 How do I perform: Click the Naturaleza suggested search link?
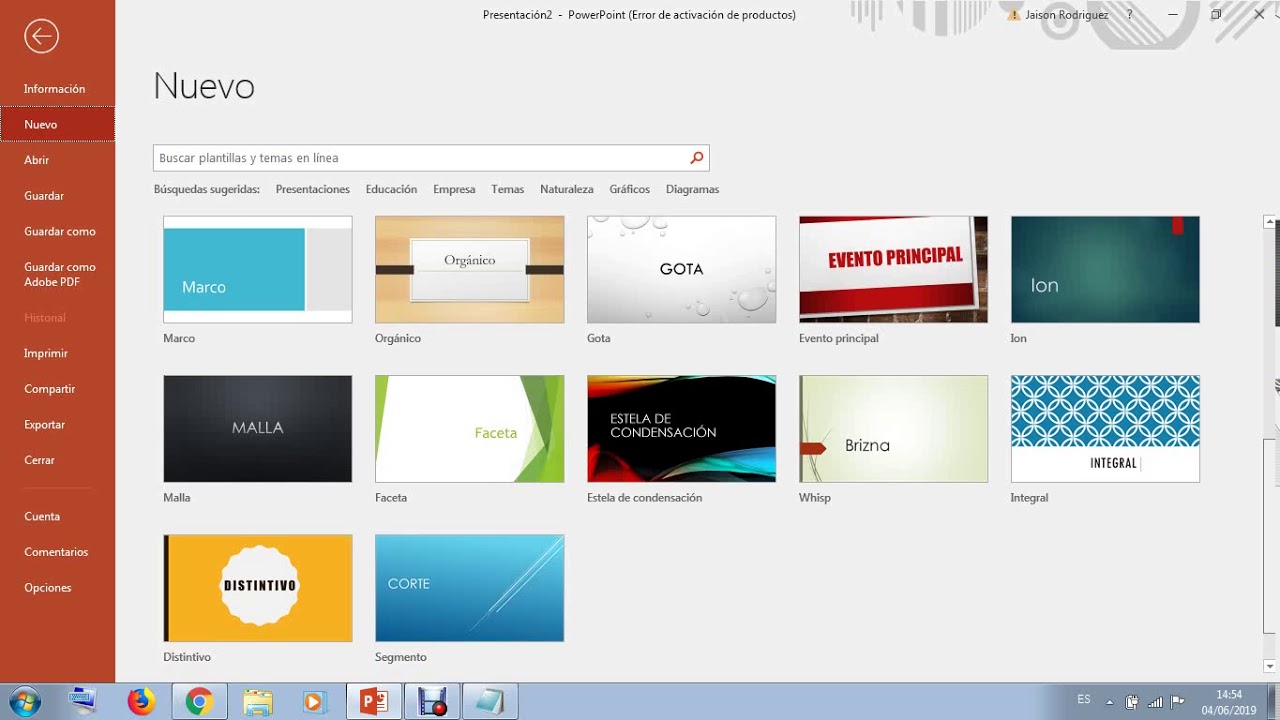coord(567,189)
